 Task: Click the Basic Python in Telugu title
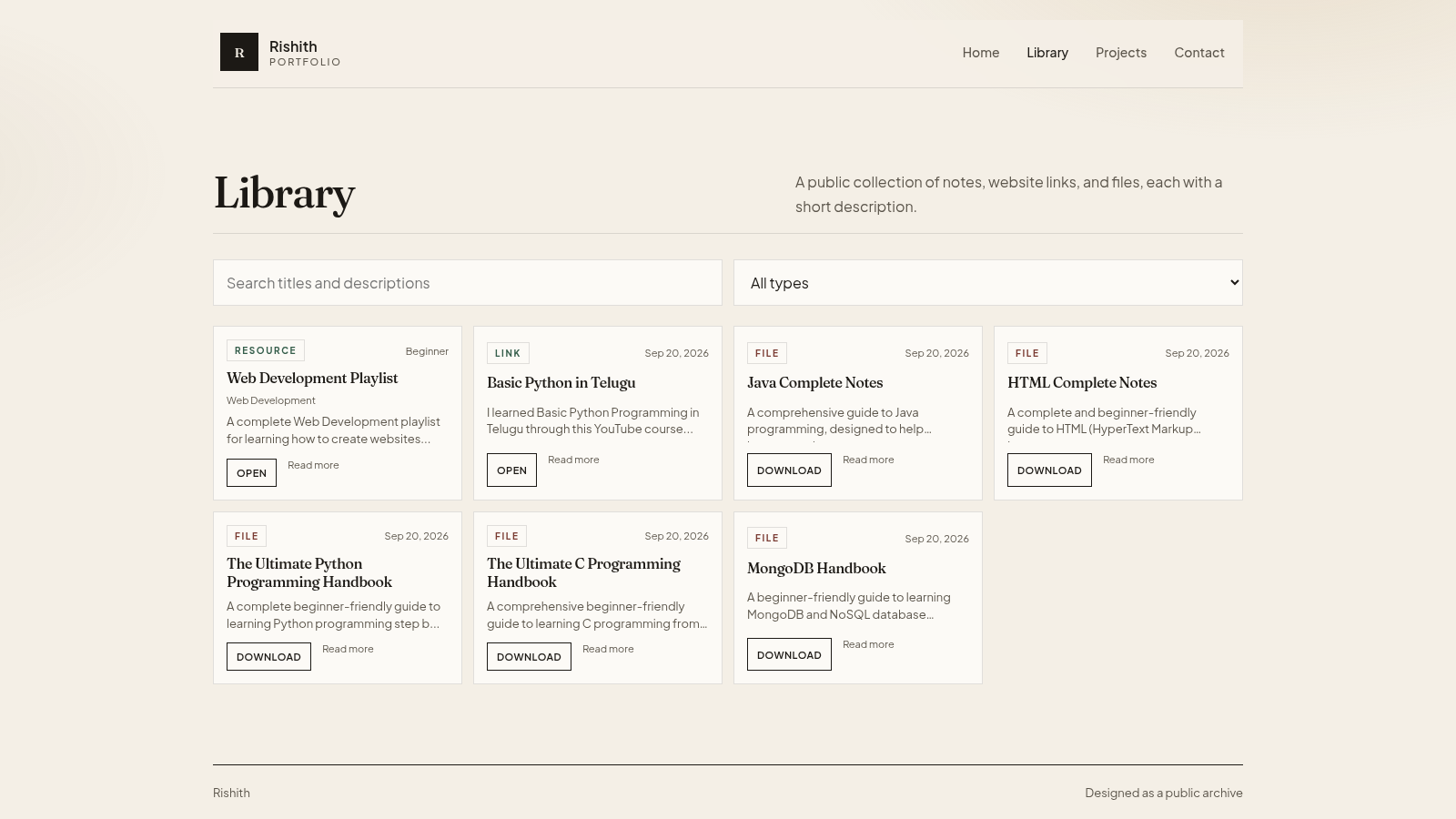pos(561,383)
